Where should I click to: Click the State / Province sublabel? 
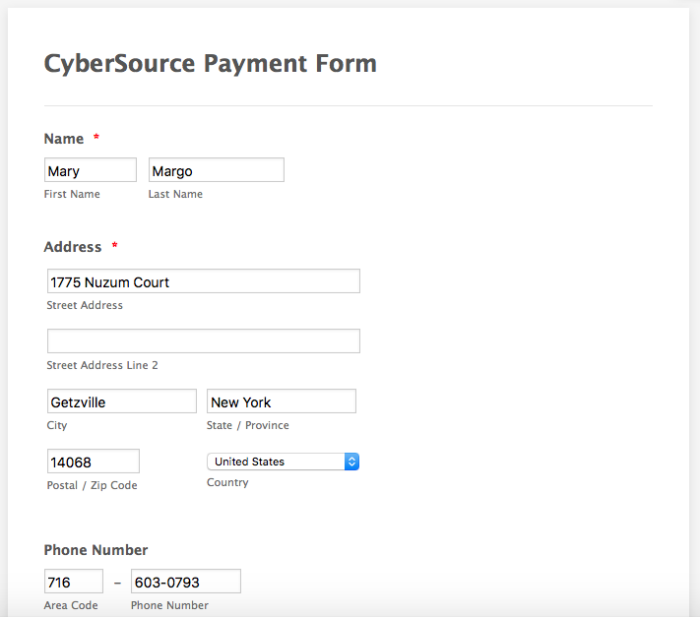[x=248, y=425]
